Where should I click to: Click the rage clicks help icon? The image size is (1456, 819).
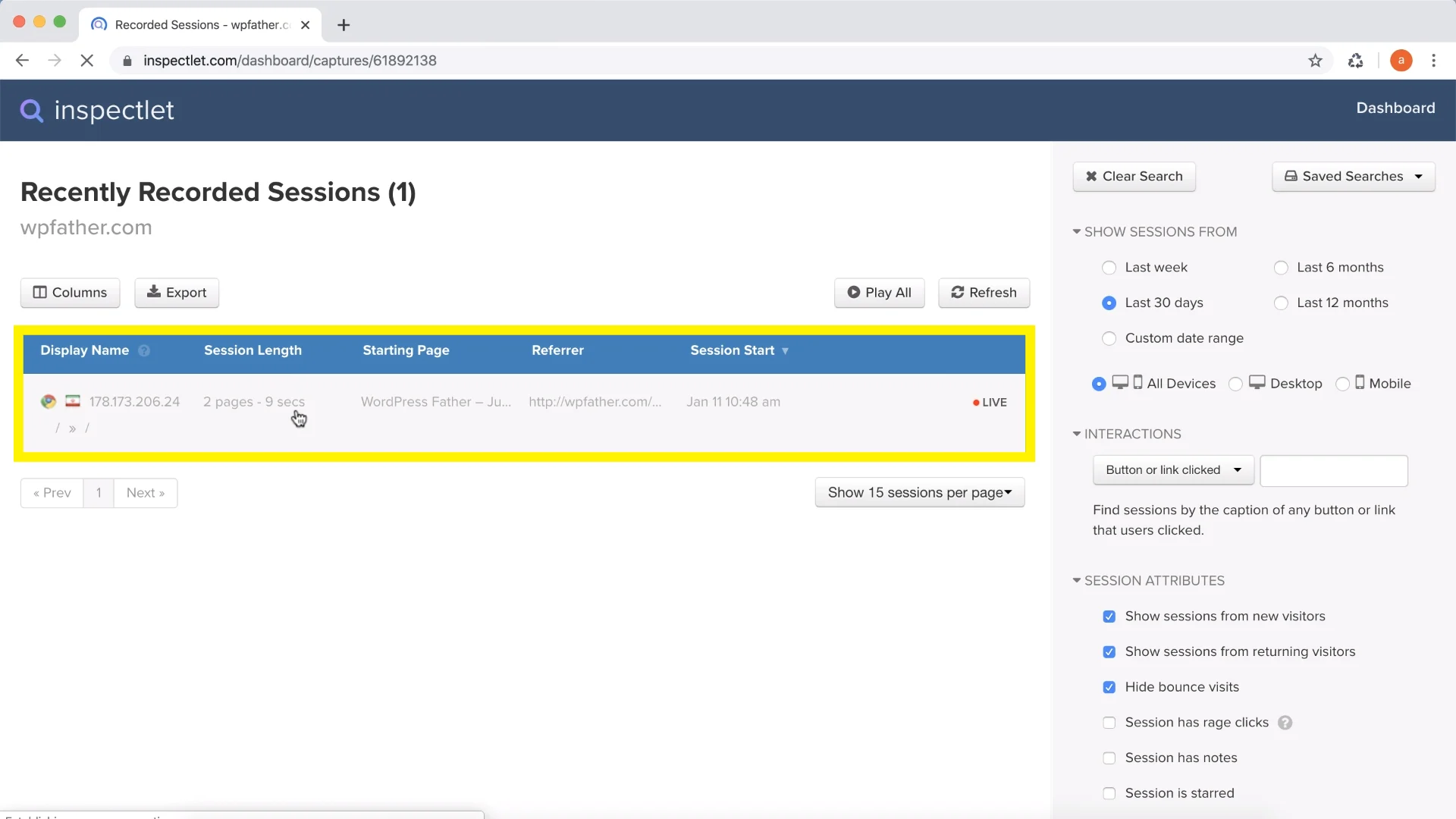1285,723
